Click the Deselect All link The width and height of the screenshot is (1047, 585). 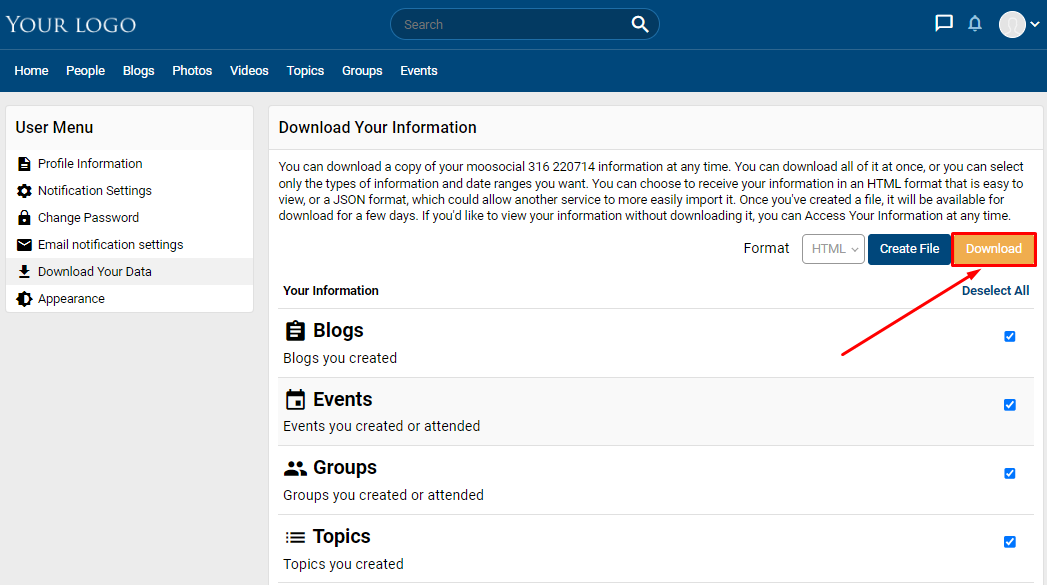[995, 290]
